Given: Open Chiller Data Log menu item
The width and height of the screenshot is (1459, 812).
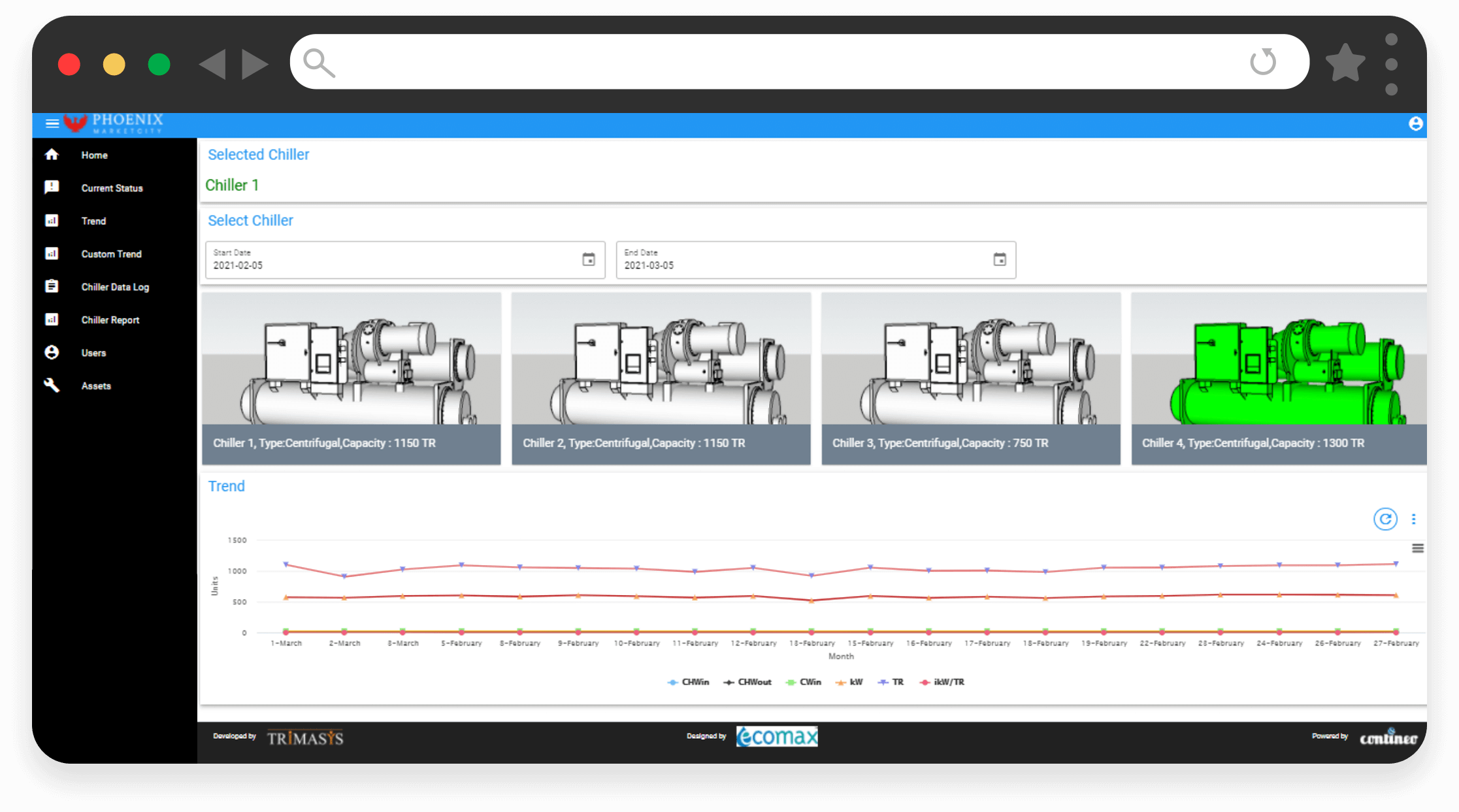Looking at the screenshot, I should click(x=114, y=287).
